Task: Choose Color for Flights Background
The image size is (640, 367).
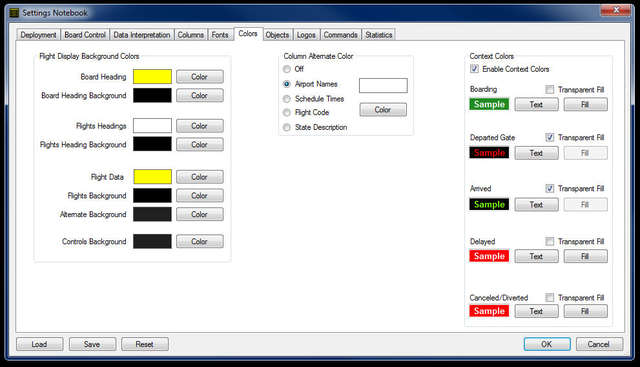Action: [x=200, y=196]
